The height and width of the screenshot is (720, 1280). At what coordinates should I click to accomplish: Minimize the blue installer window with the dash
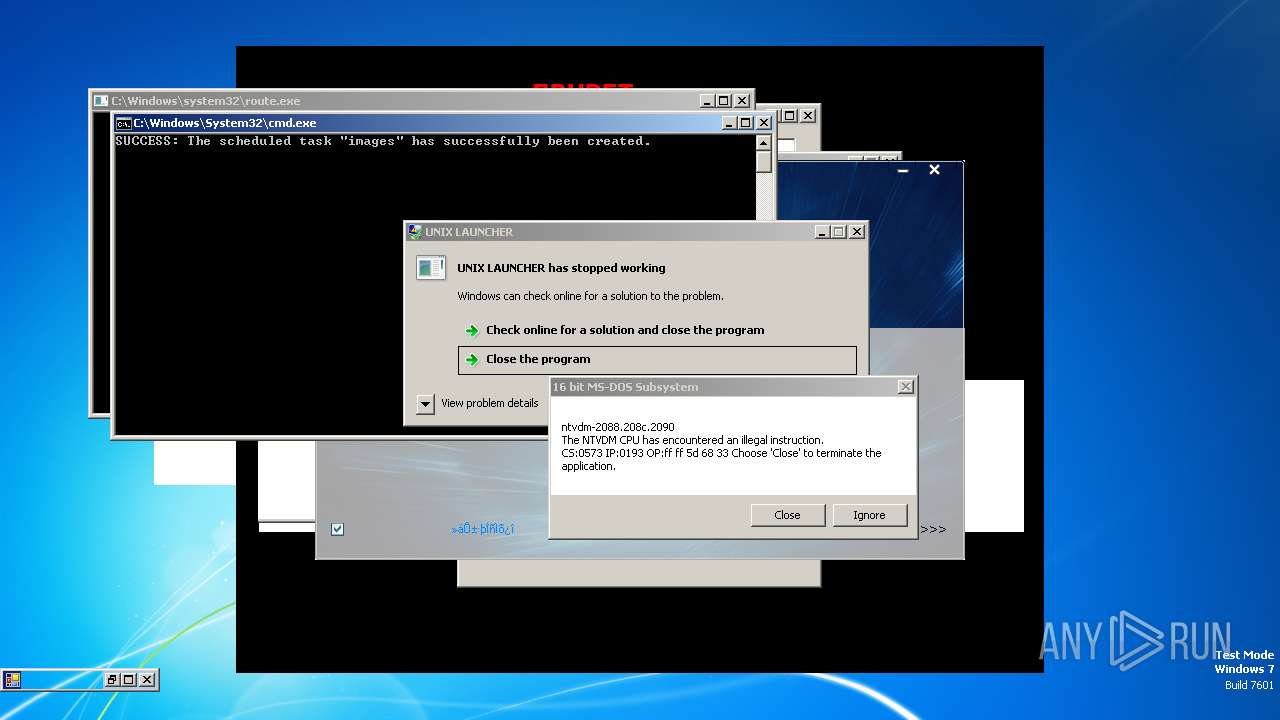(x=903, y=171)
